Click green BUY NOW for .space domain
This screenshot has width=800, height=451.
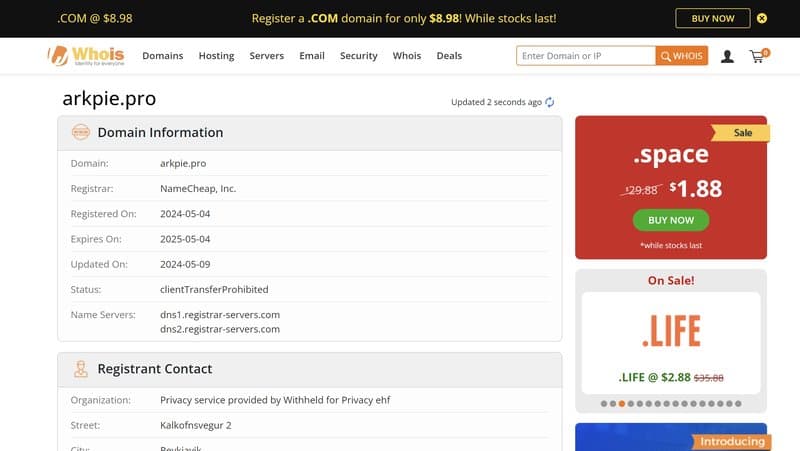pyautogui.click(x=670, y=220)
